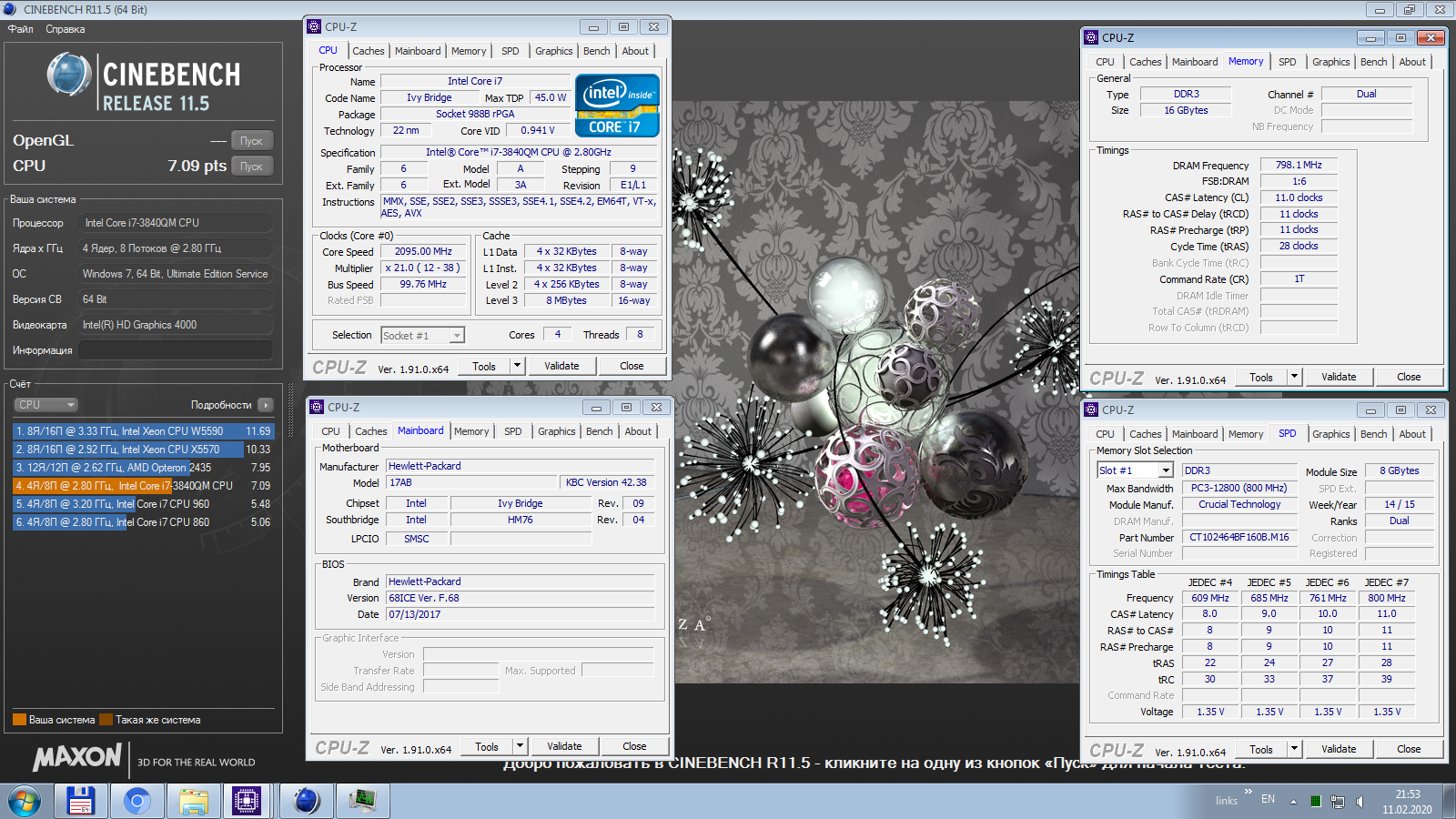Select ranking row Intel Xeon CPU X5570
The height and width of the screenshot is (819, 1456).
click(x=142, y=450)
